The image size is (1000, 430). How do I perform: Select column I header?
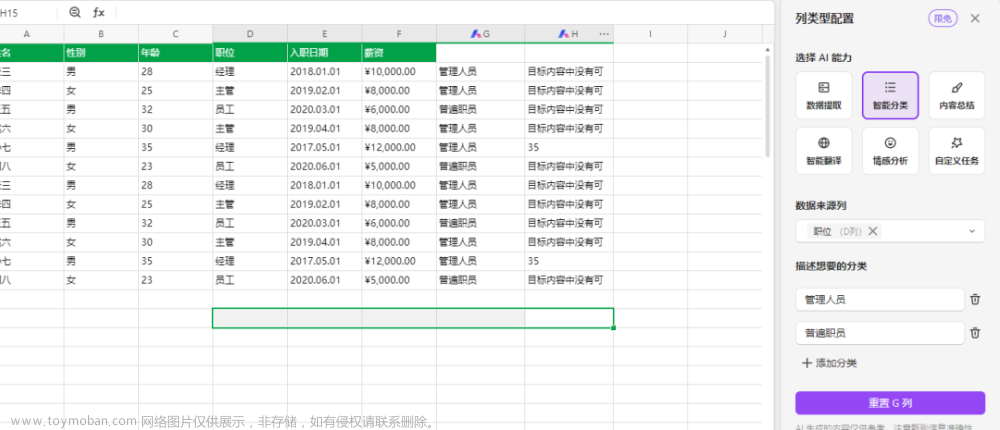(651, 34)
